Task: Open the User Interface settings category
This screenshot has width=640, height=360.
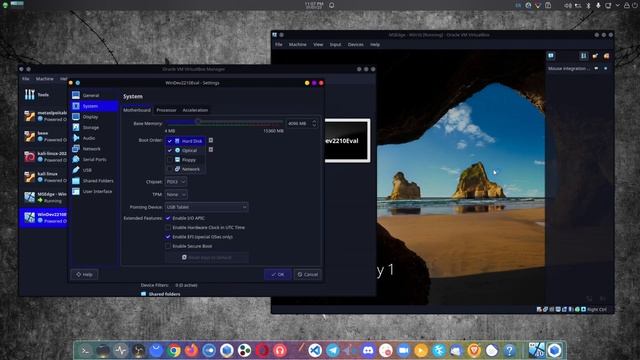Action: (94, 191)
